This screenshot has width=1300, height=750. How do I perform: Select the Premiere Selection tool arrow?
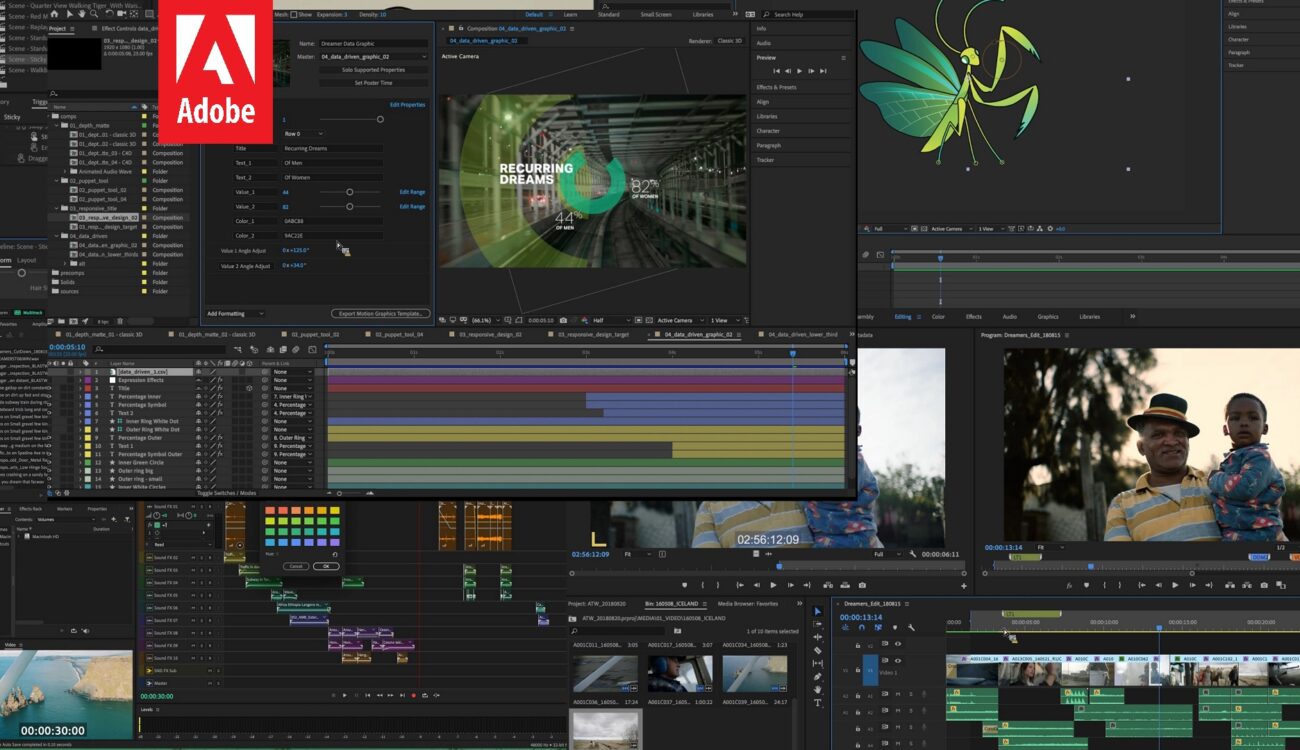[817, 611]
